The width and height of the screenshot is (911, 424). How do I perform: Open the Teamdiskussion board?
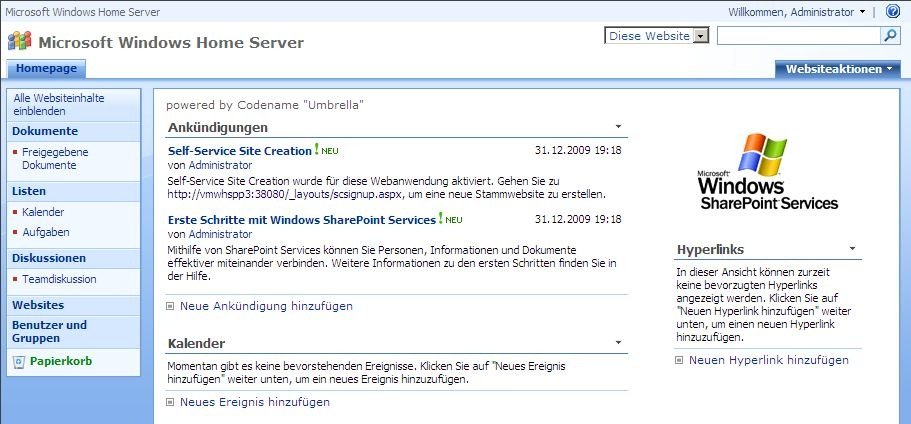(x=59, y=279)
